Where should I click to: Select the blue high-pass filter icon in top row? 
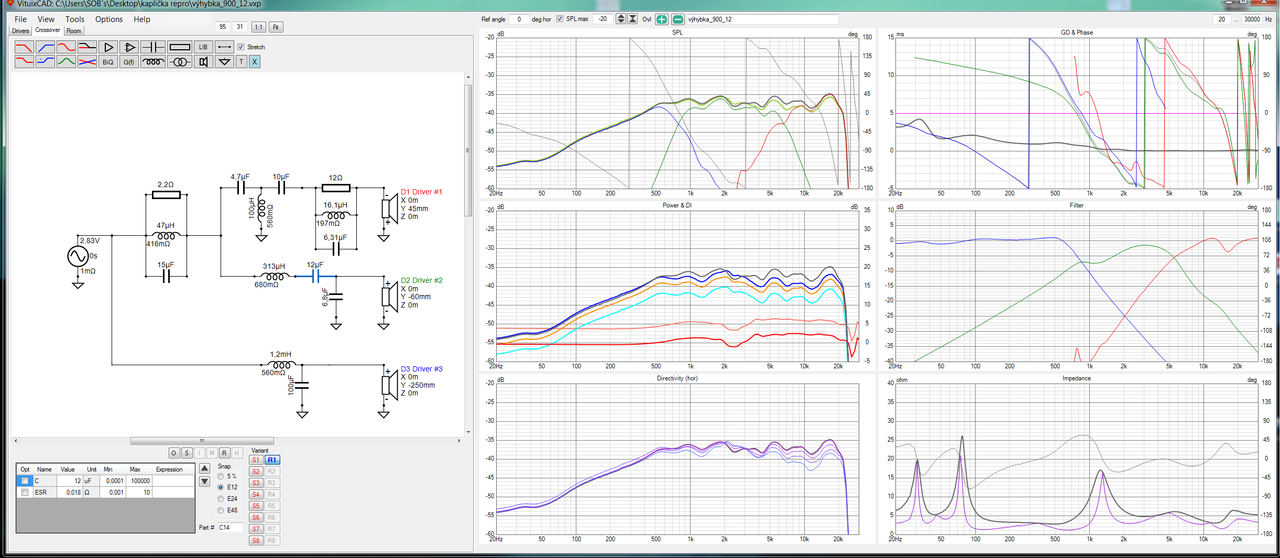pos(45,47)
